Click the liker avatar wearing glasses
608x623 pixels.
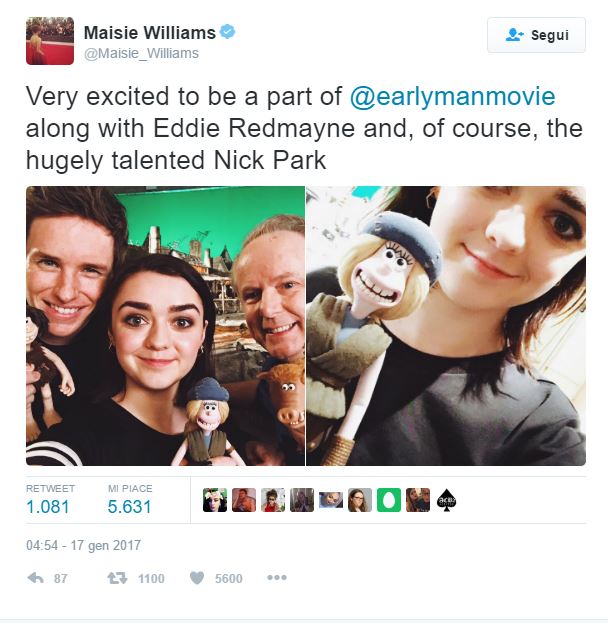pyautogui.click(x=360, y=500)
